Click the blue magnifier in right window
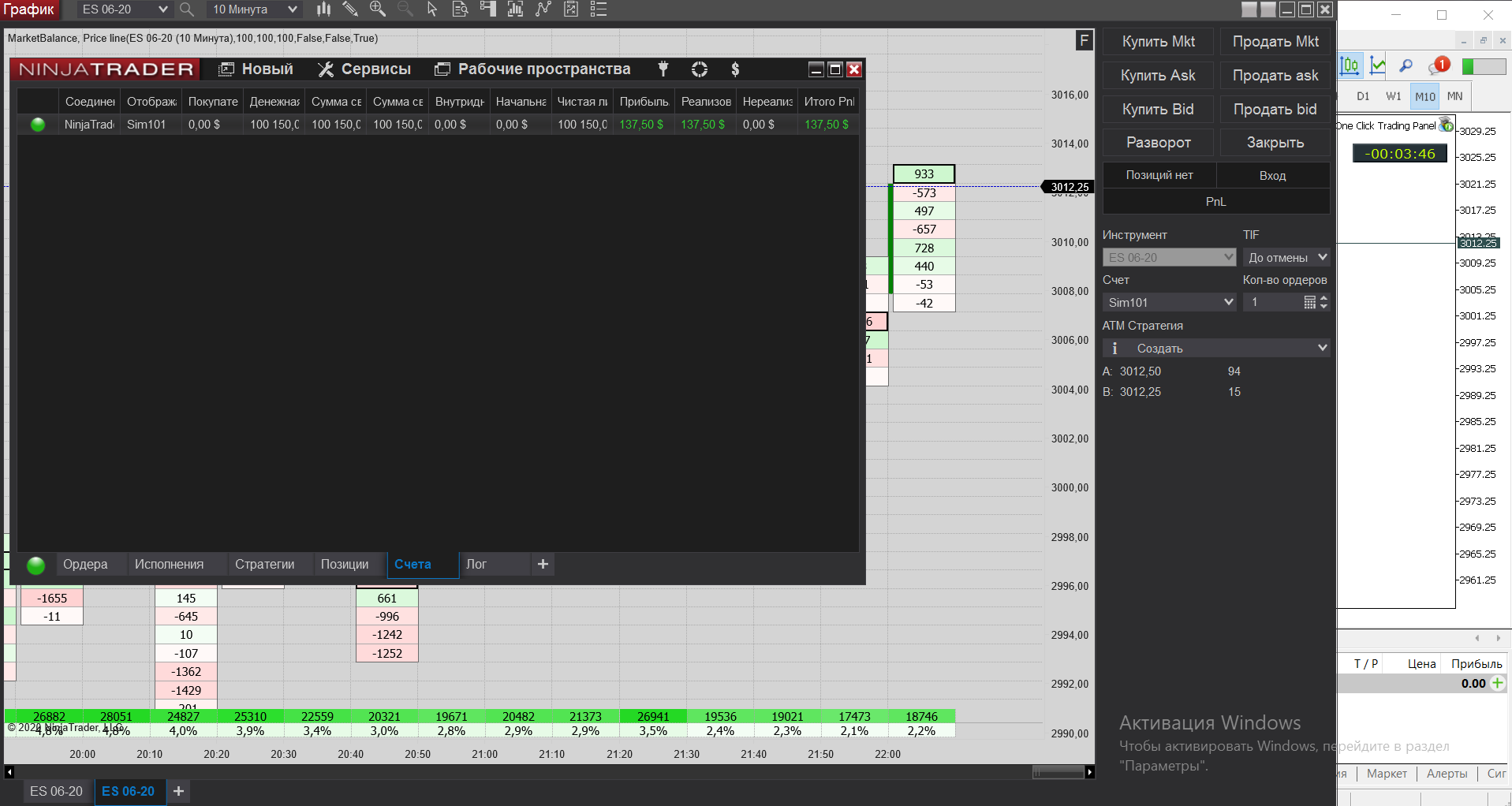The height and width of the screenshot is (806, 1512). pyautogui.click(x=1406, y=65)
